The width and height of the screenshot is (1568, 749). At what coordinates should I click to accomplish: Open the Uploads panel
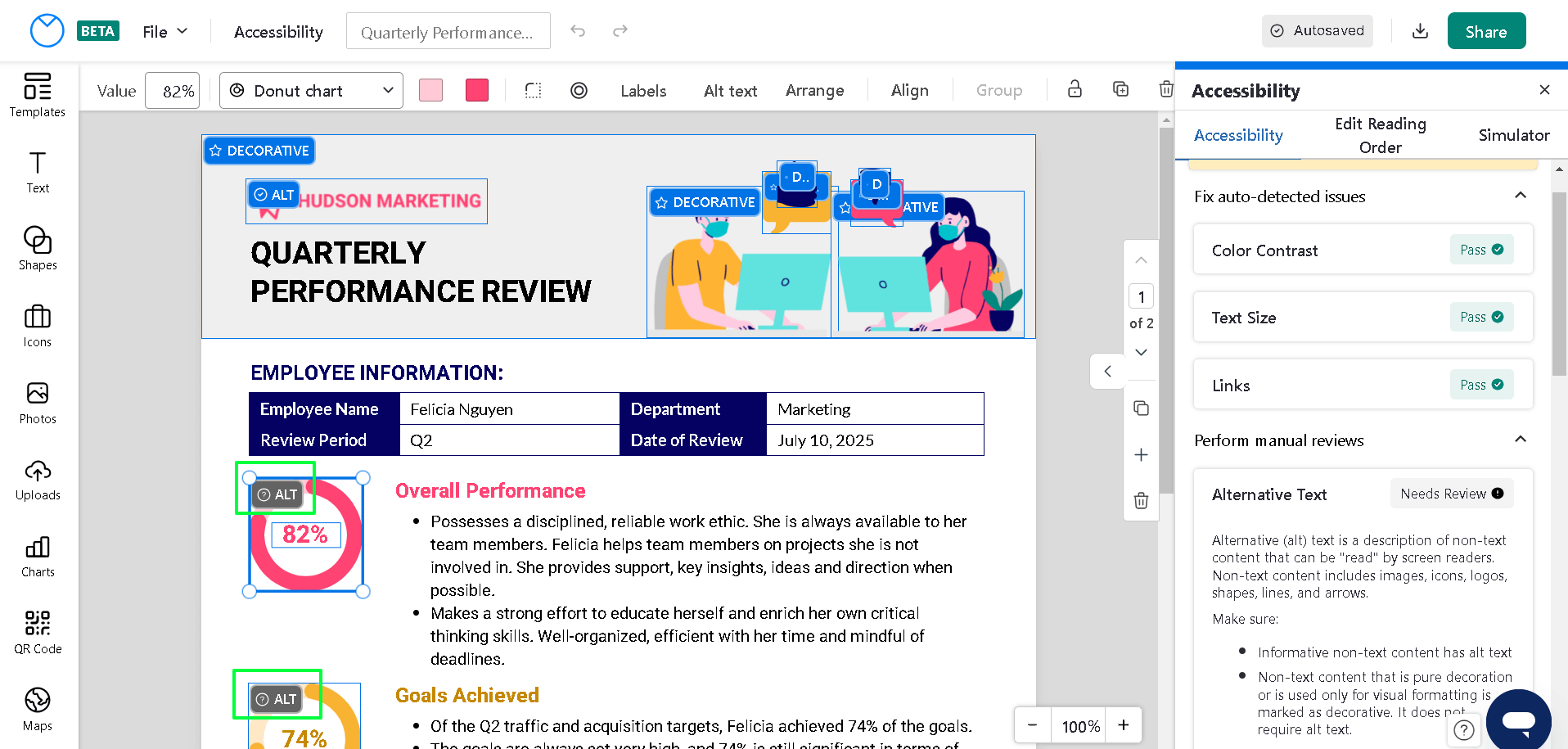tap(38, 480)
